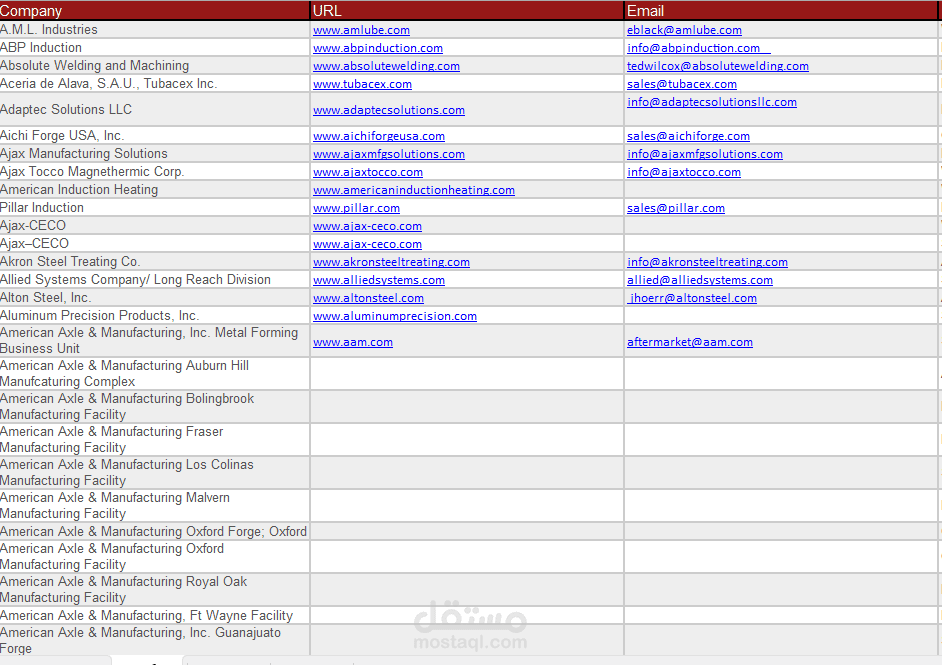Click the tedwilcox@absolutewelding.com email
This screenshot has width=942, height=665.
point(718,66)
